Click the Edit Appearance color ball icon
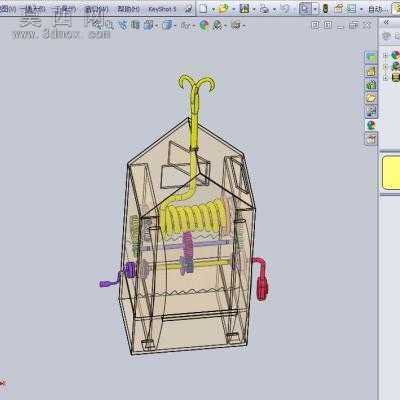Viewport: 400px width, 400px height. (204, 25)
